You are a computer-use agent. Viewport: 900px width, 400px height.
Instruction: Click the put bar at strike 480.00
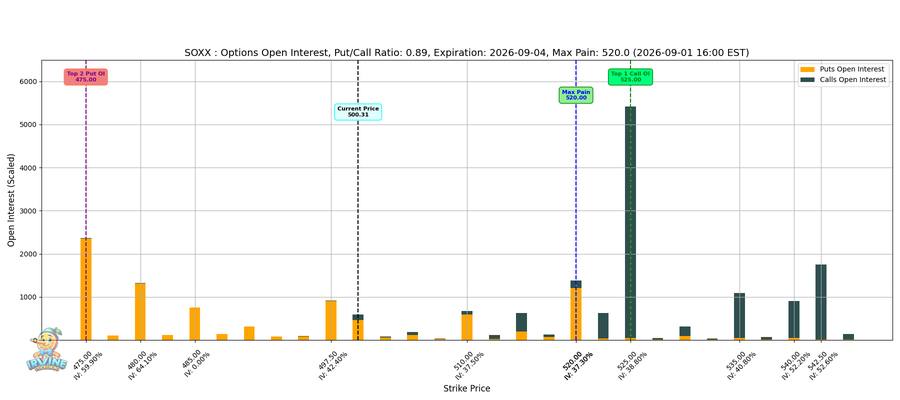coord(140,312)
